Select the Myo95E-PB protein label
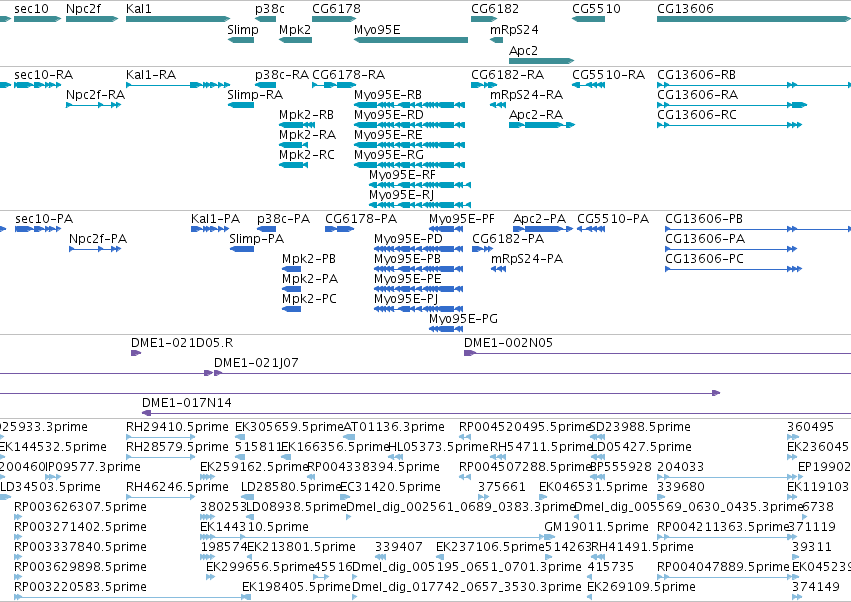Viewport: 851px width, 602px height. point(408,259)
